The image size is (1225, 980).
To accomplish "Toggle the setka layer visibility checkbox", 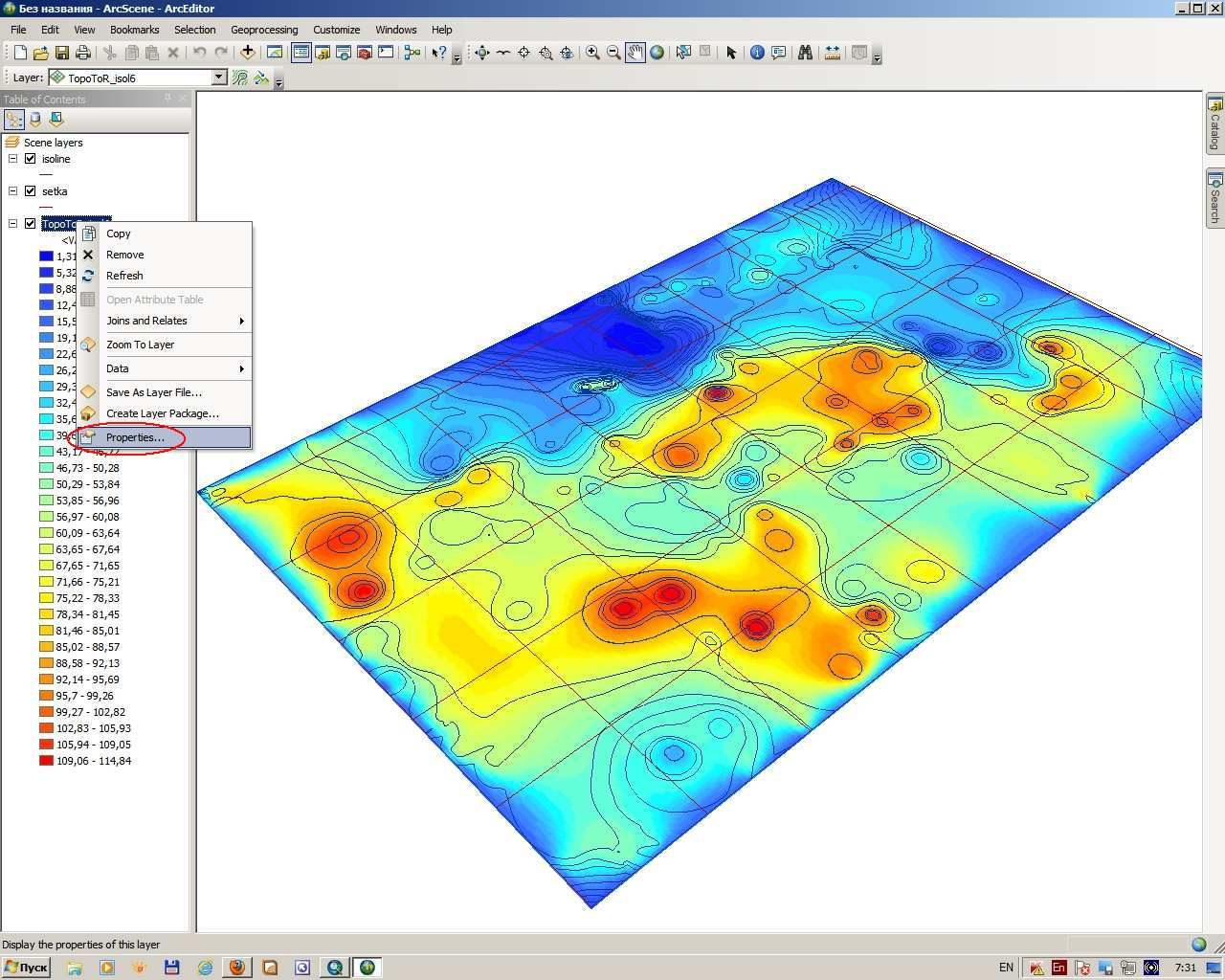I will 31,191.
